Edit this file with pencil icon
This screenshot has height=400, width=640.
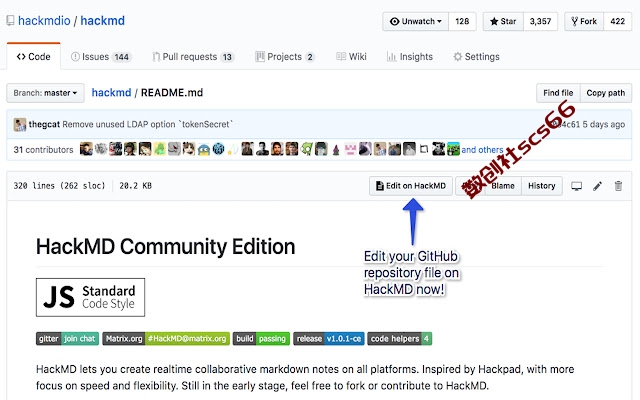click(x=598, y=186)
